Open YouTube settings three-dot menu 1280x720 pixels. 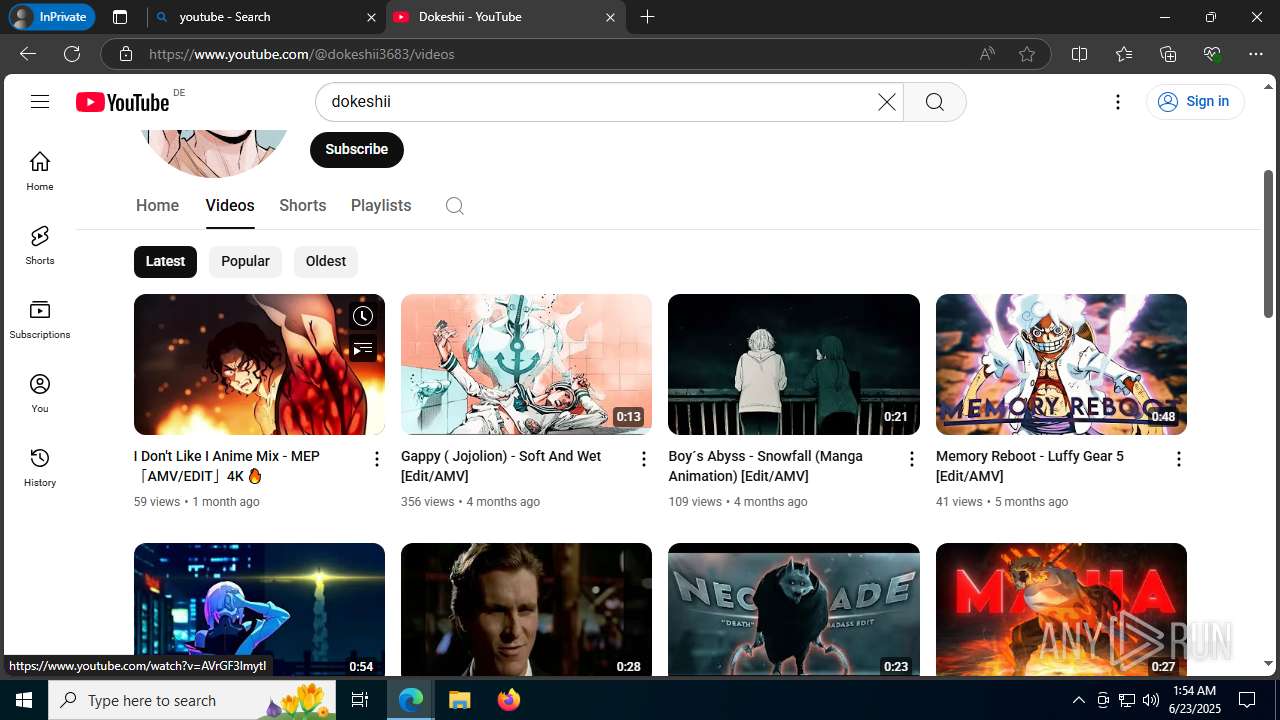(x=1118, y=102)
